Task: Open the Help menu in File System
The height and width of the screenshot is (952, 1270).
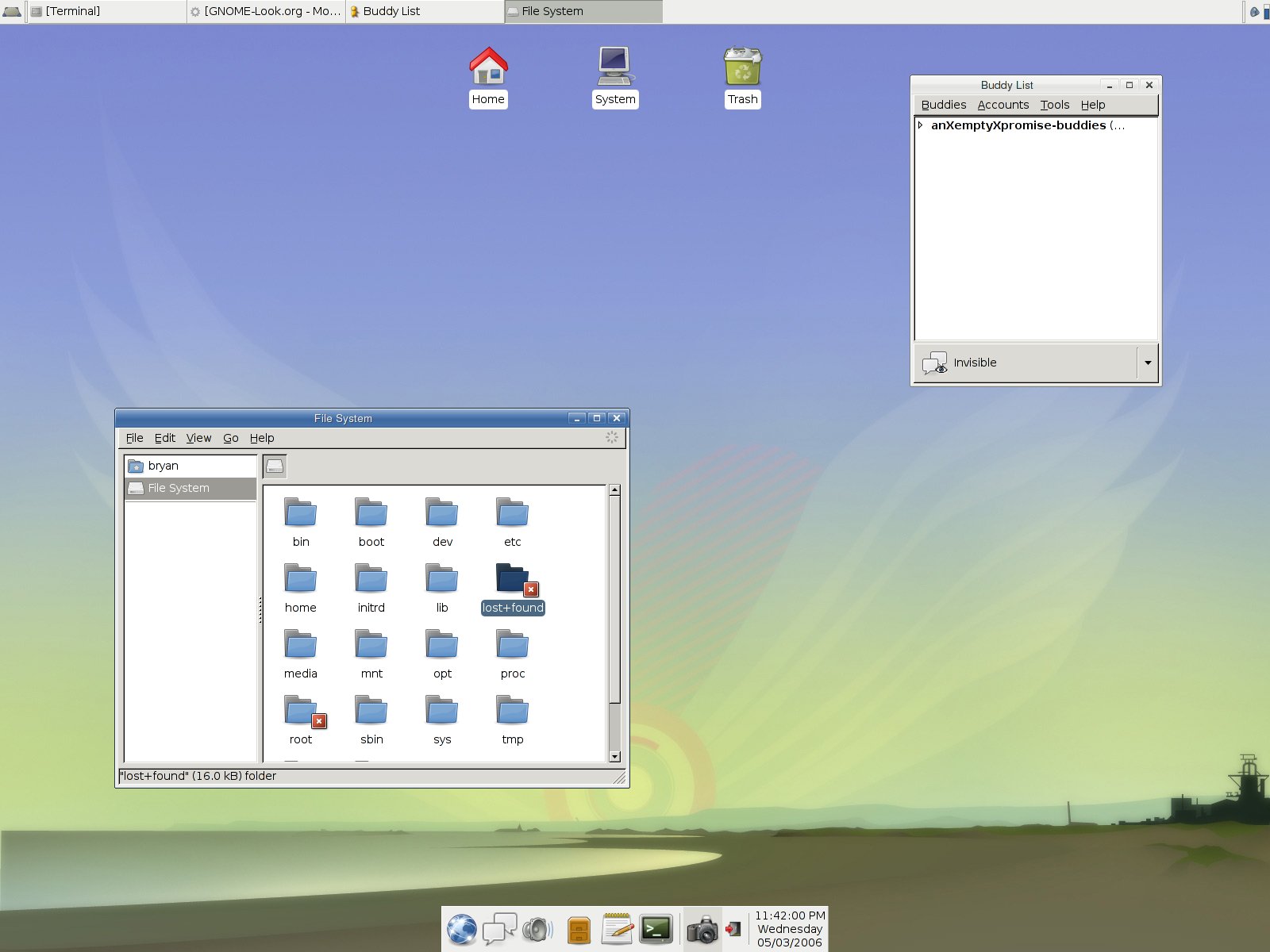Action: tap(262, 438)
